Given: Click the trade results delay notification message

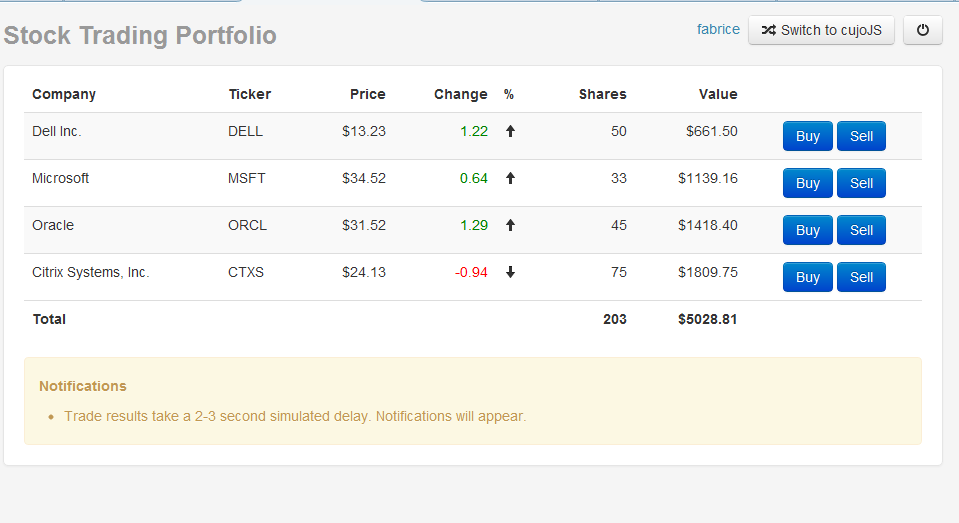Looking at the screenshot, I should click(295, 416).
